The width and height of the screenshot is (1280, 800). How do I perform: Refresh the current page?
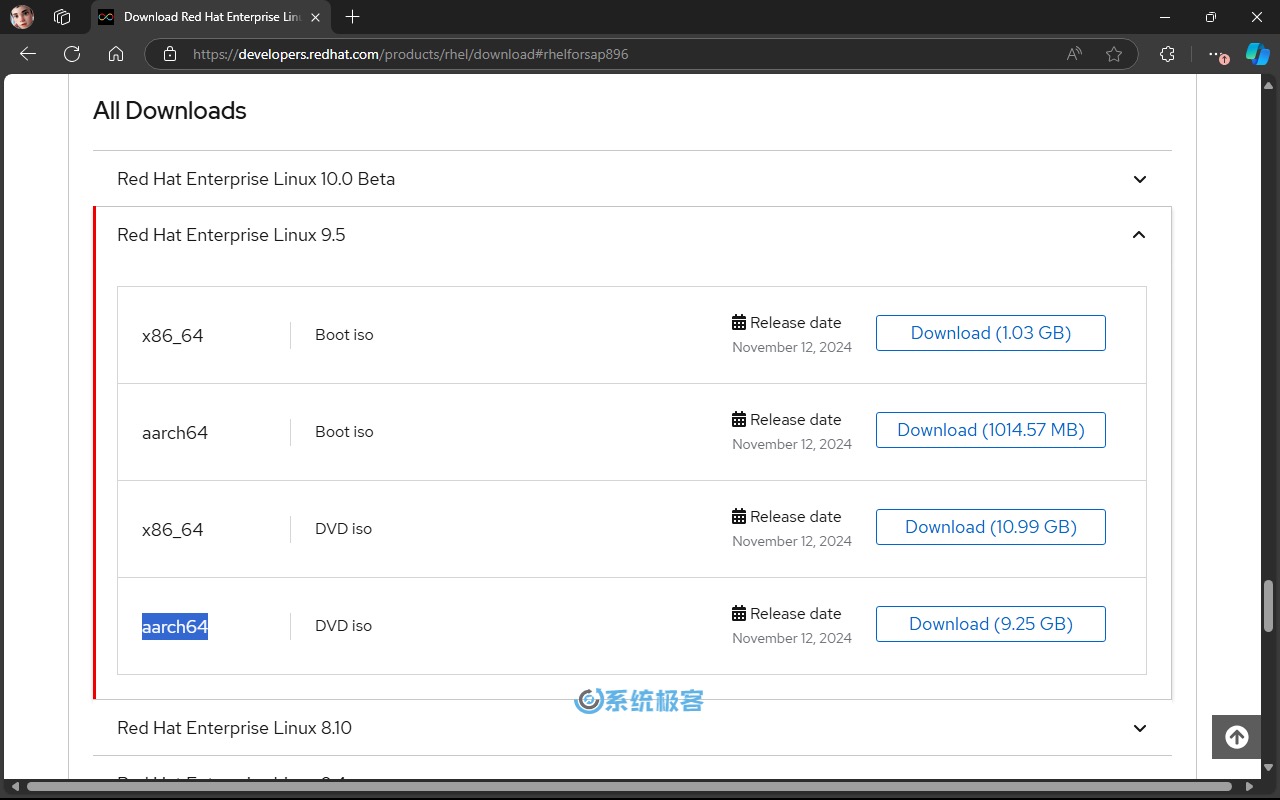pos(72,54)
